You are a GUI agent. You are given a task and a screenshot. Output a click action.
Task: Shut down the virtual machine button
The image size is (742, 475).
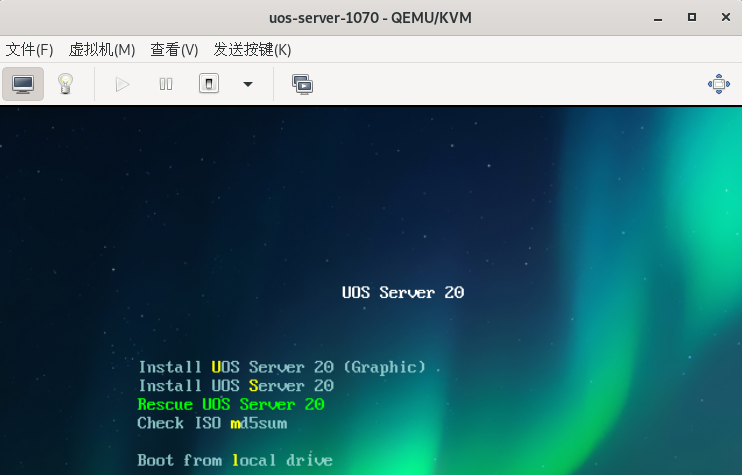click(x=209, y=84)
